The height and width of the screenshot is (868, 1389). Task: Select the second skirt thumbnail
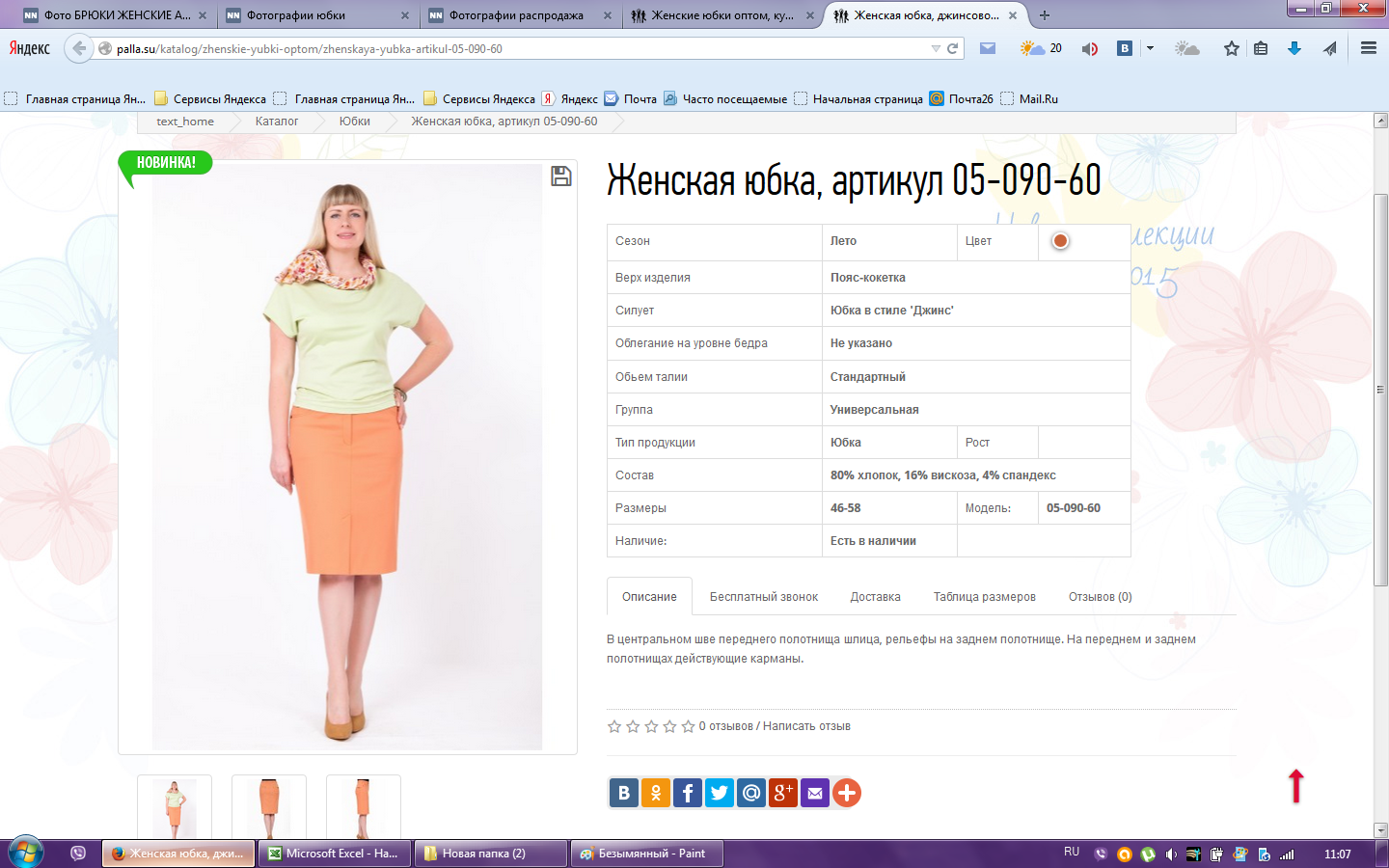point(269,807)
